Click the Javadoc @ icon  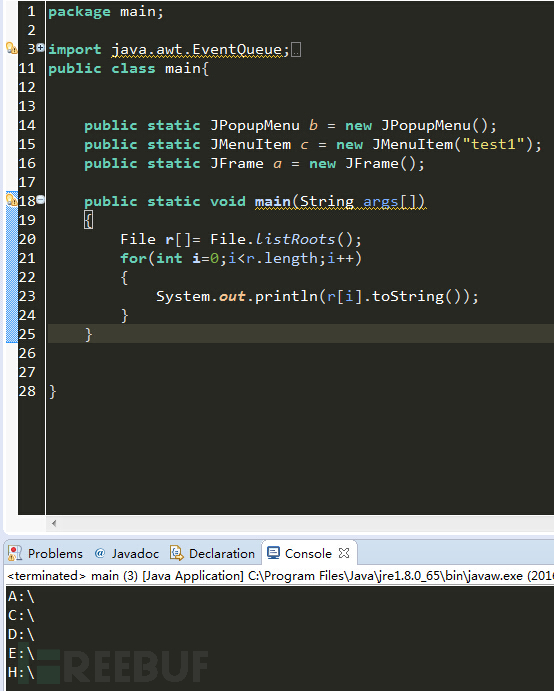click(x=100, y=553)
